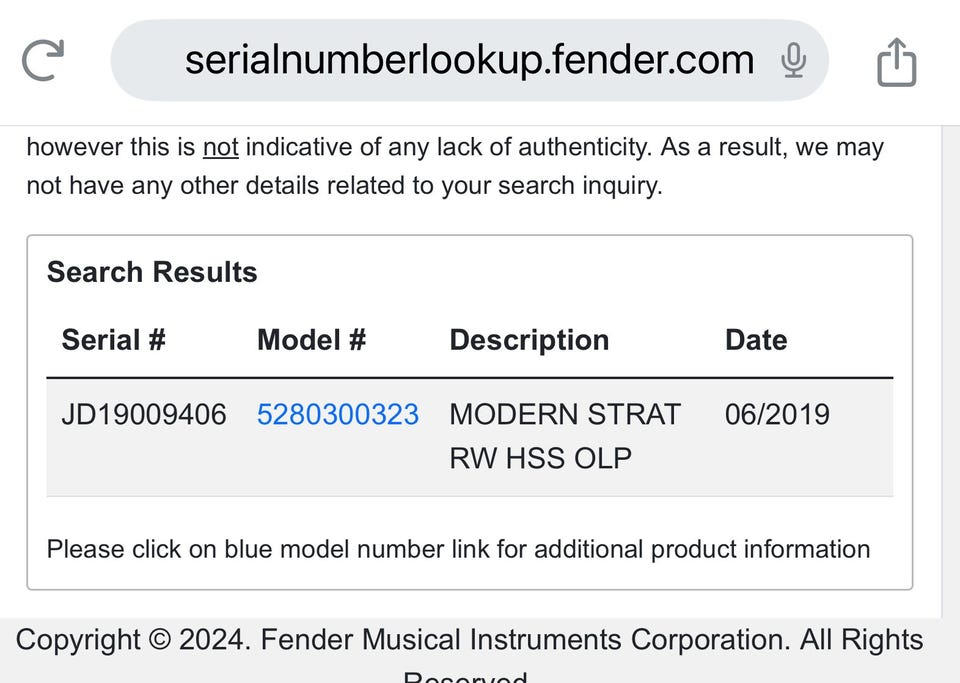The height and width of the screenshot is (683, 960).
Task: Click the Search Results heading
Action: [x=152, y=272]
